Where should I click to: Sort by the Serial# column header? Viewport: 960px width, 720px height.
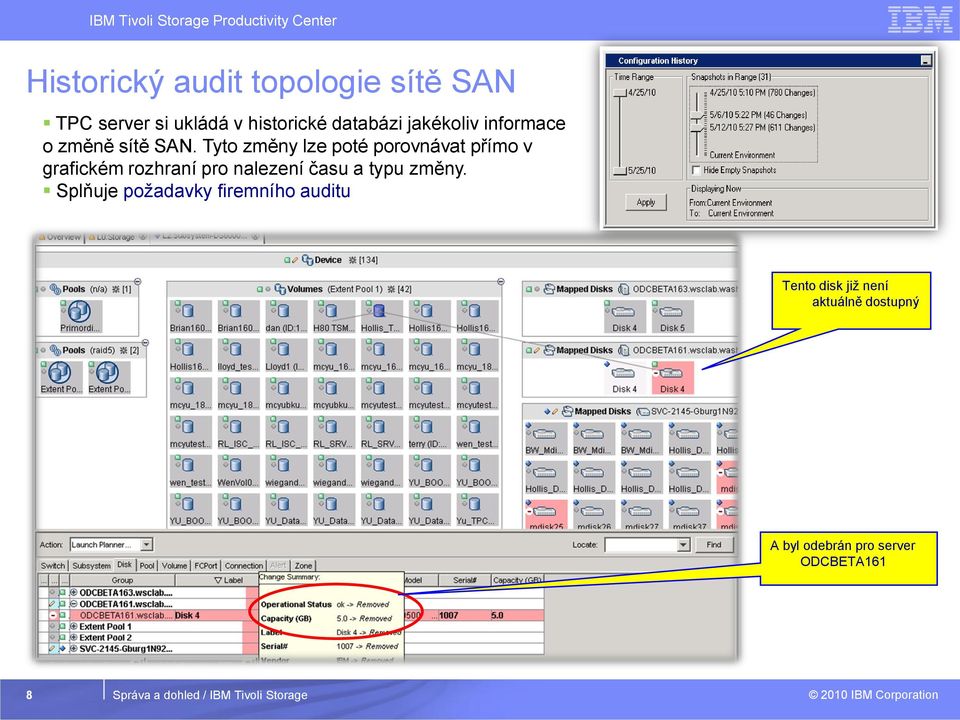(x=465, y=580)
